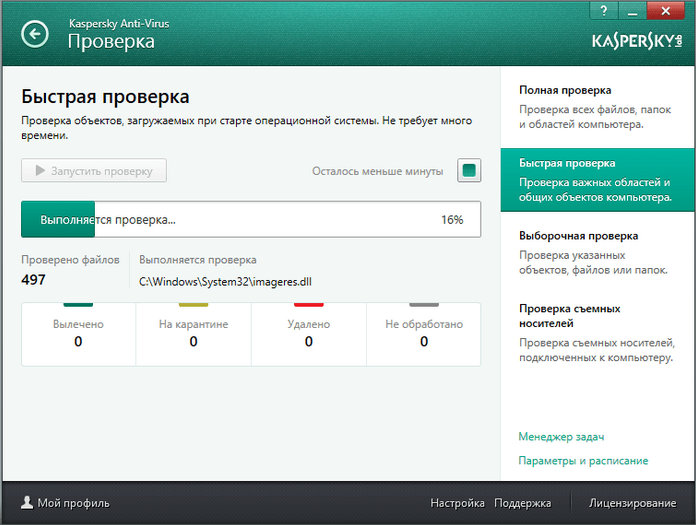Click the Удалено counter tile
This screenshot has height=525, width=696.
point(309,334)
